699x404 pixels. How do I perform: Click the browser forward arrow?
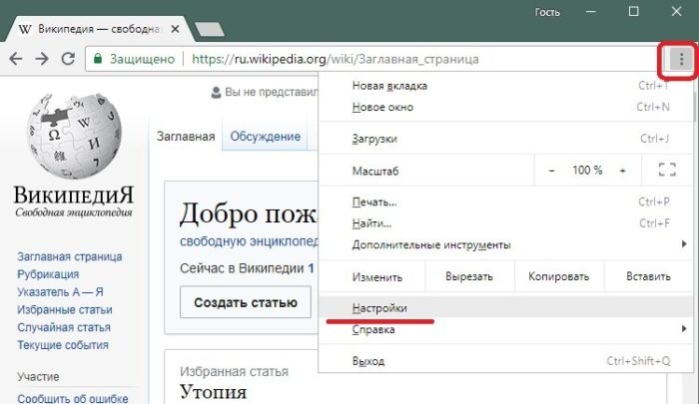[x=42, y=59]
